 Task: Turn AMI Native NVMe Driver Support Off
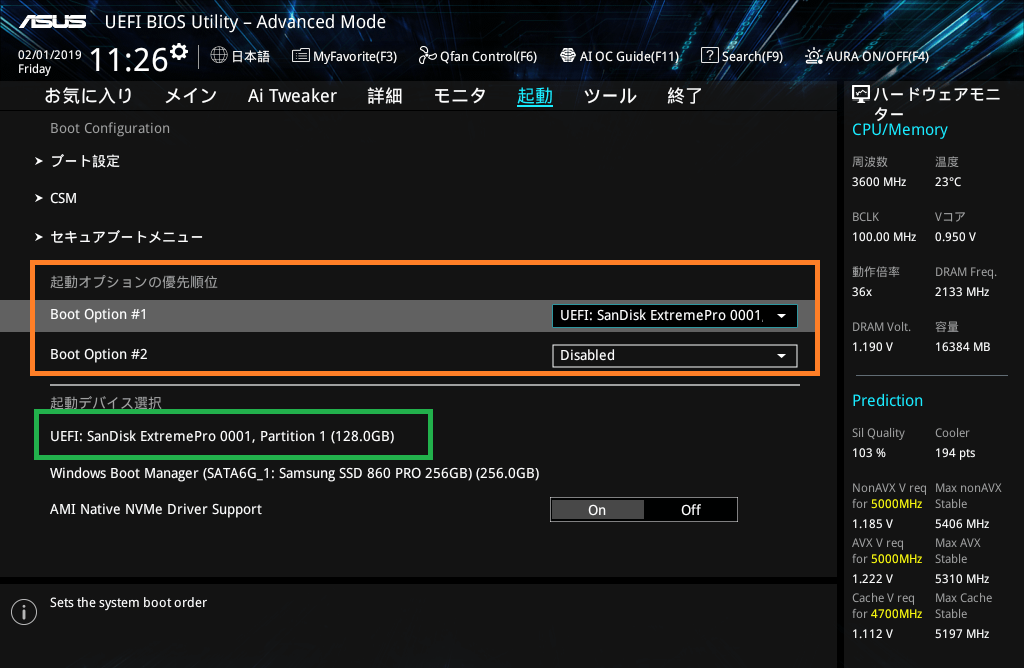(690, 510)
